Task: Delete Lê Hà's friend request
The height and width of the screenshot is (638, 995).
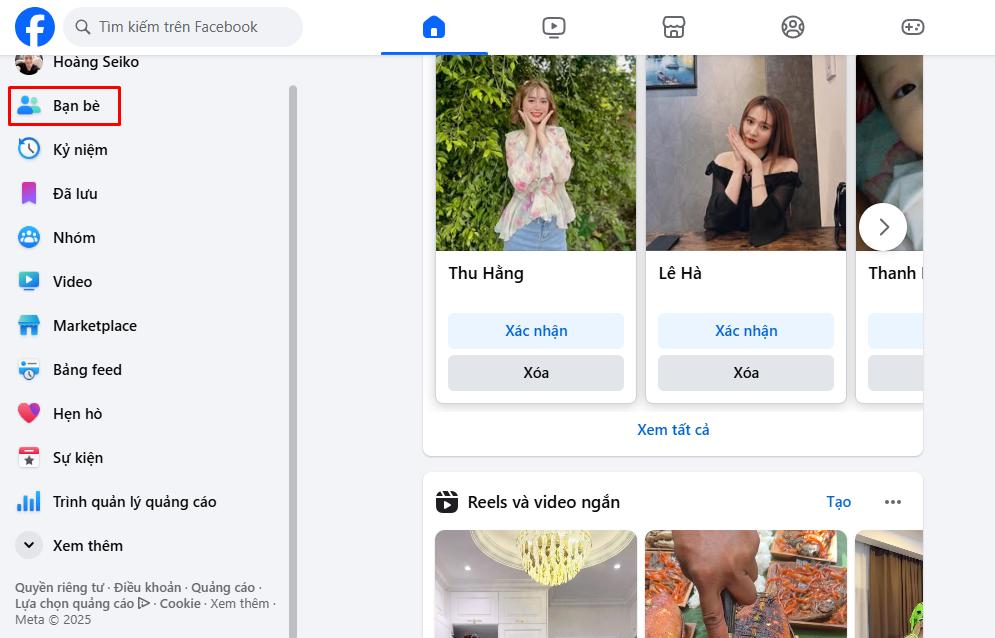Action: [x=746, y=373]
